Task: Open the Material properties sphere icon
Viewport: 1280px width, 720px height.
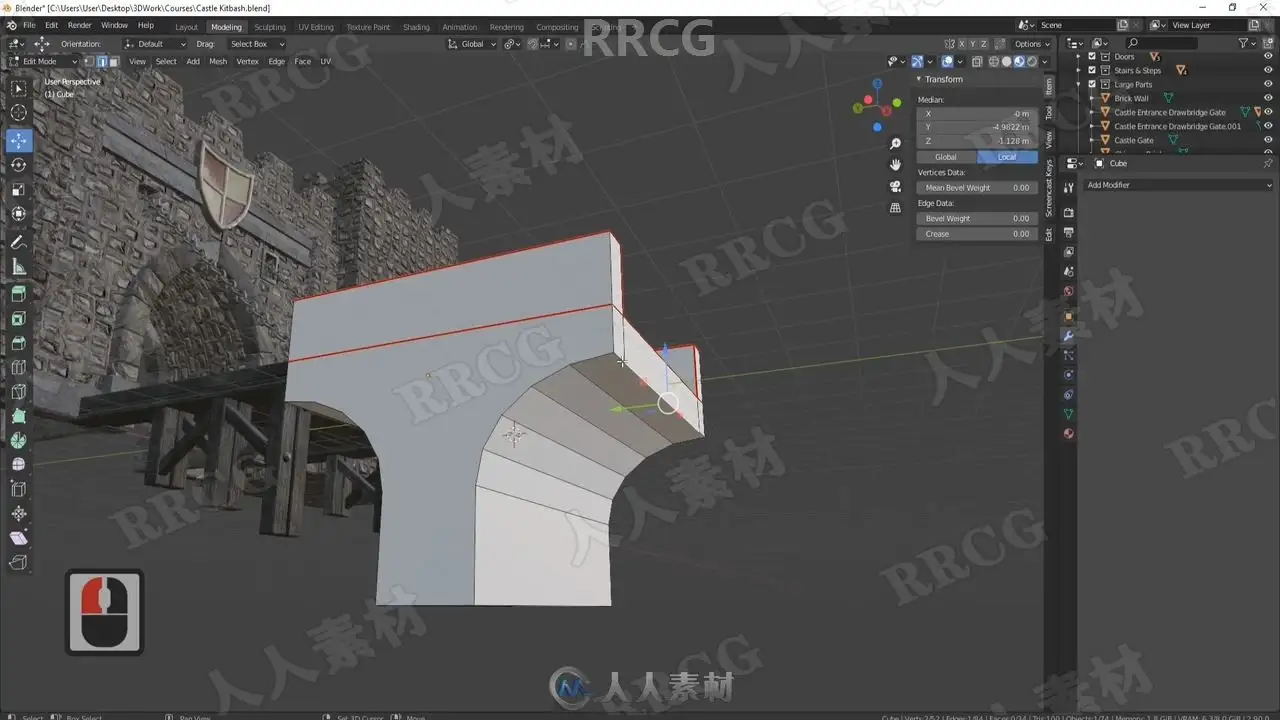Action: (x=1068, y=434)
